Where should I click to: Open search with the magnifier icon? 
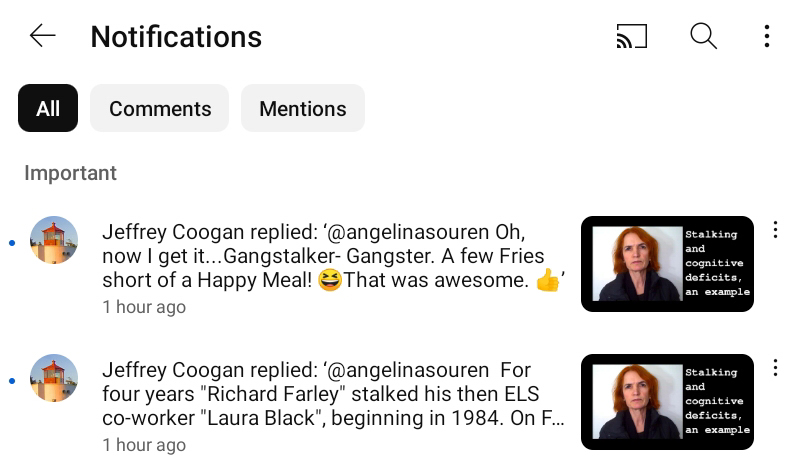pyautogui.click(x=704, y=36)
